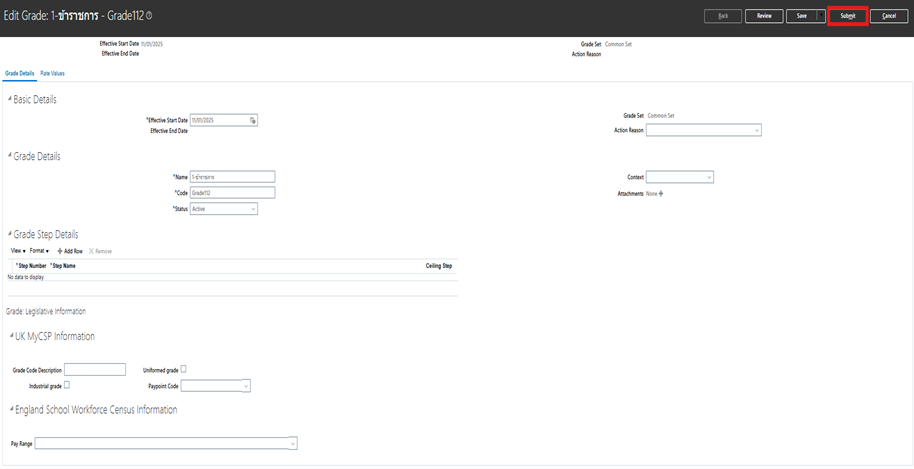
Task: Click the Add Row plus icon
Action: pyautogui.click(x=60, y=250)
